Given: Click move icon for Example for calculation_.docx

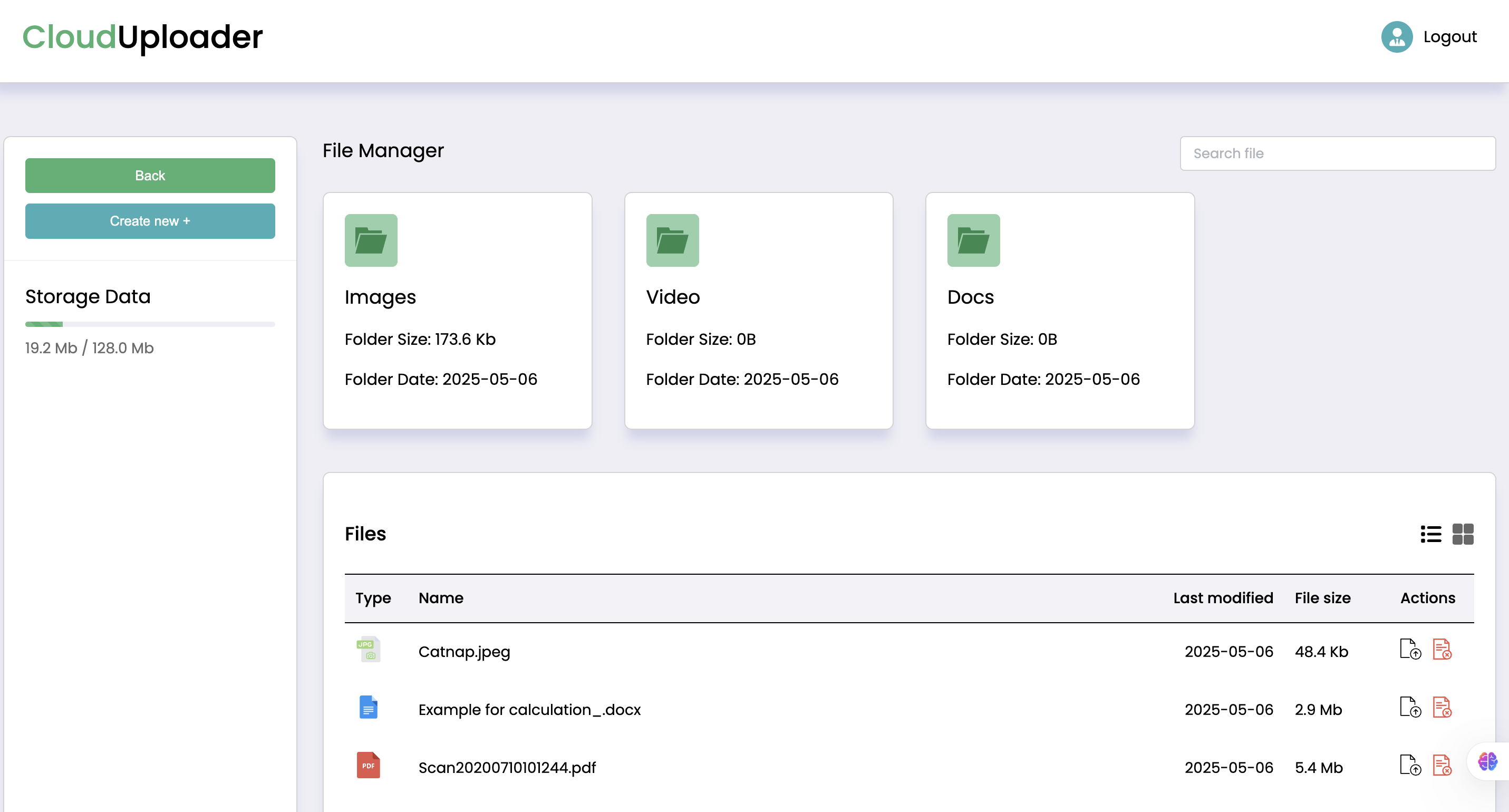Looking at the screenshot, I should 1410,707.
